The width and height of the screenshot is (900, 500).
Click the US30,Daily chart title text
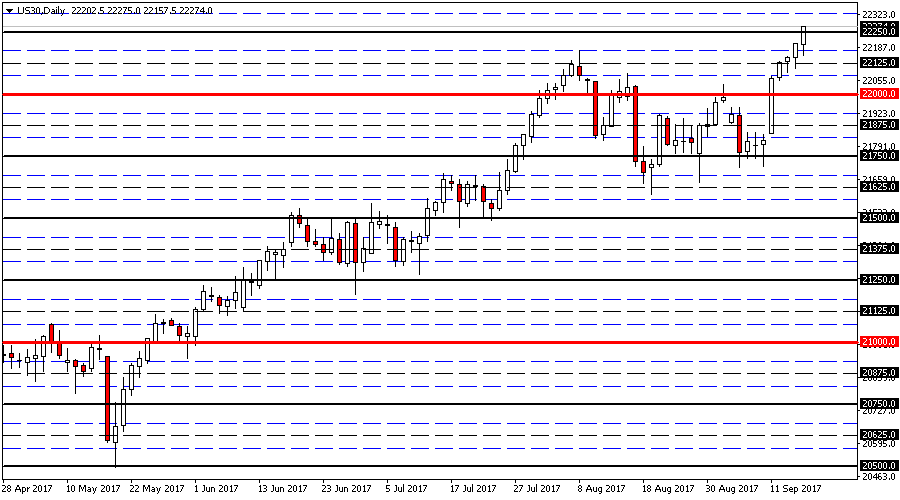point(41,10)
